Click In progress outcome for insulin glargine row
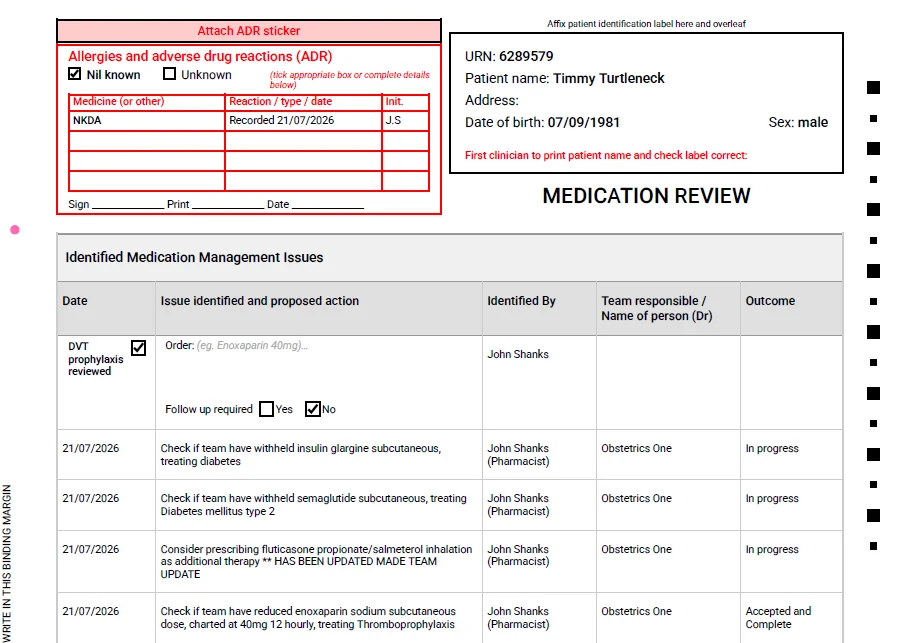This screenshot has width=900, height=643. click(772, 448)
